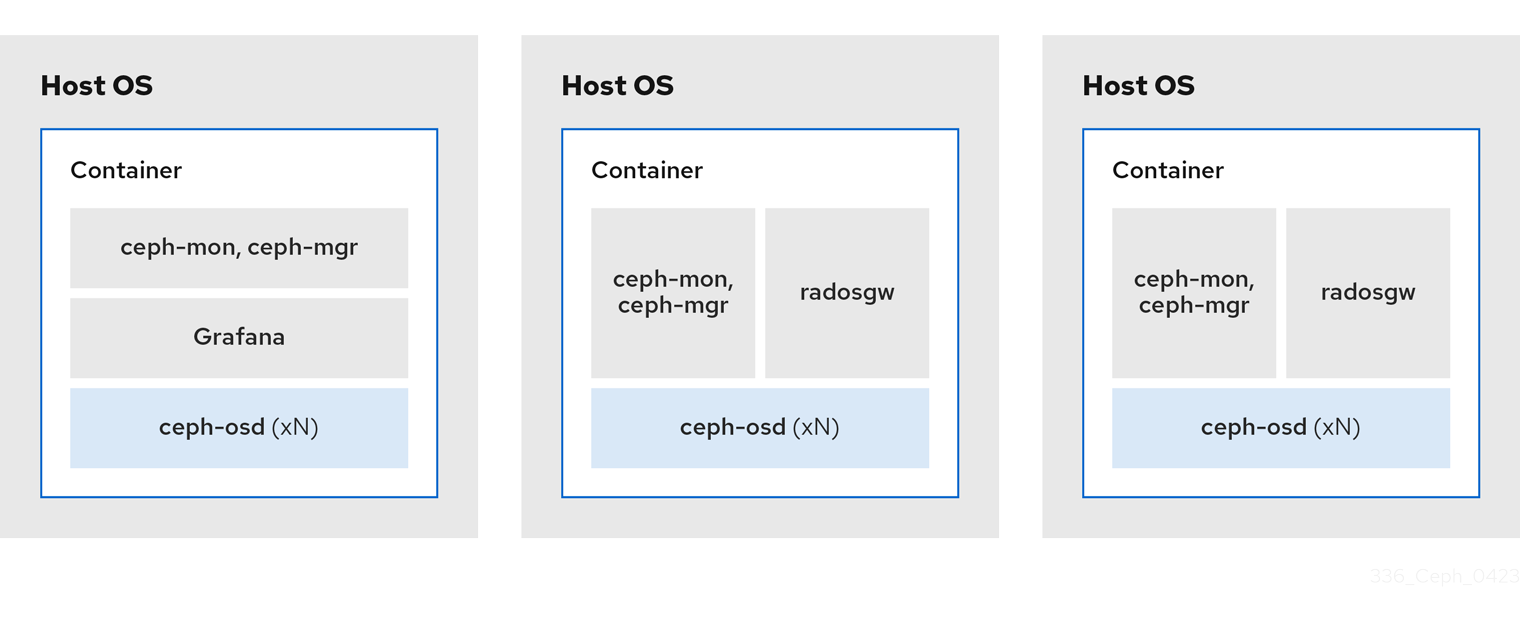Click the "(xN)" text in the middle ceph-osd box
Image resolution: width=1520 pixels, height=618 pixels.
pyautogui.click(x=816, y=428)
